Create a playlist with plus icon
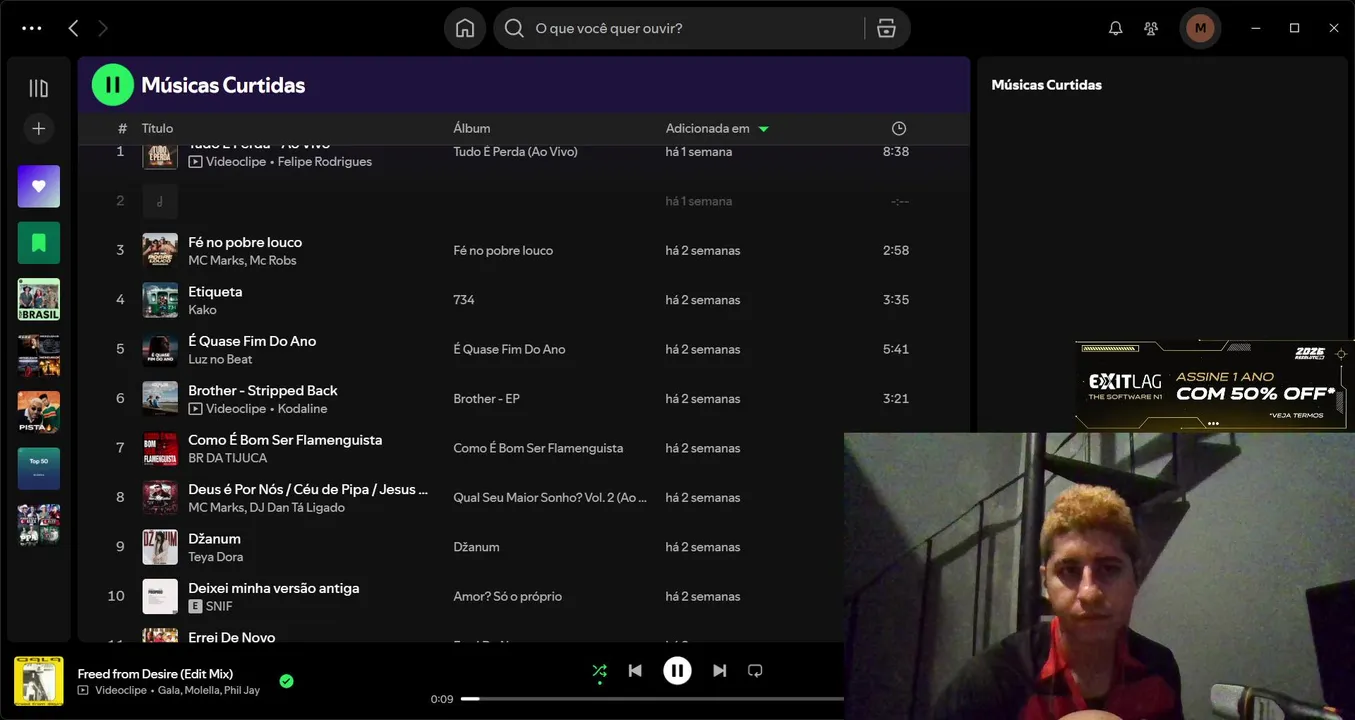This screenshot has width=1355, height=720. 39,128
